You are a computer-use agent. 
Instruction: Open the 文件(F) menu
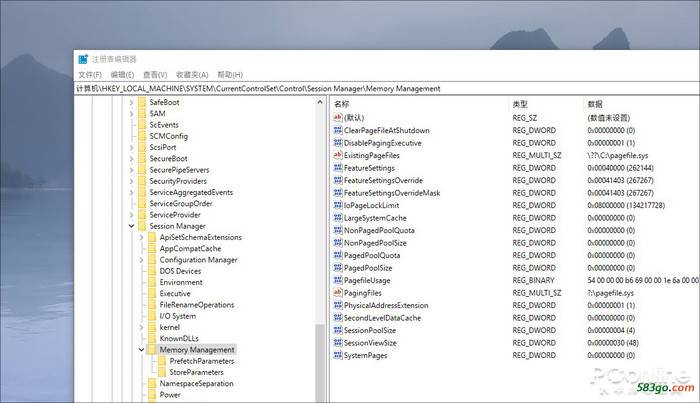coord(90,74)
